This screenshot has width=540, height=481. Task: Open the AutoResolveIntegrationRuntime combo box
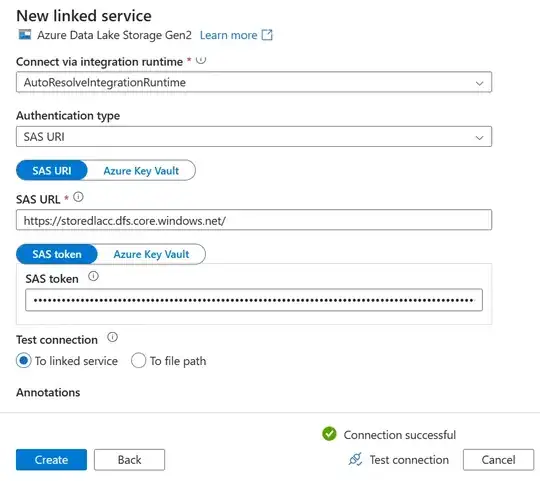(254, 82)
